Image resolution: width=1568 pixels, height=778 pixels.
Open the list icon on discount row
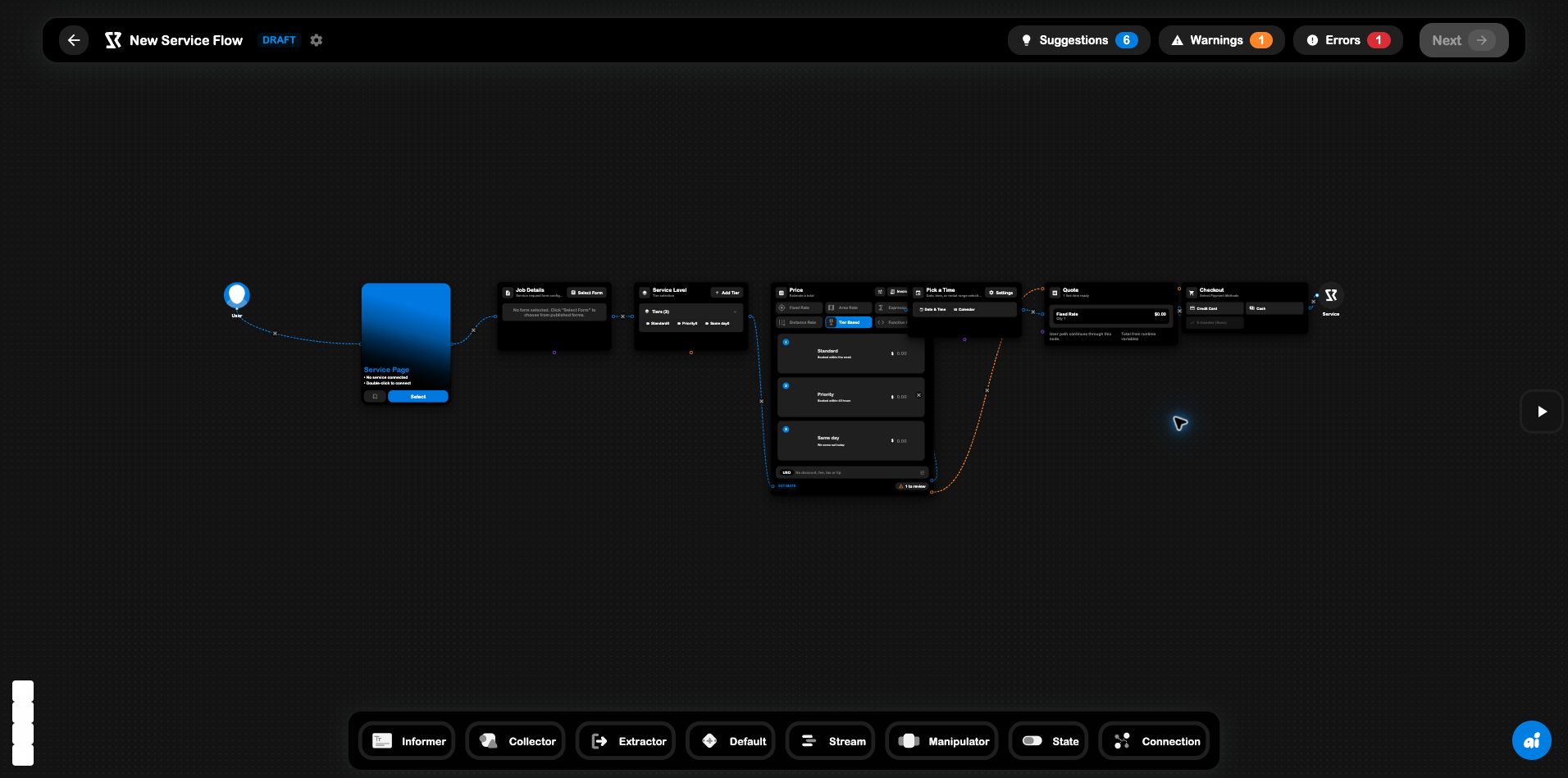pos(922,472)
